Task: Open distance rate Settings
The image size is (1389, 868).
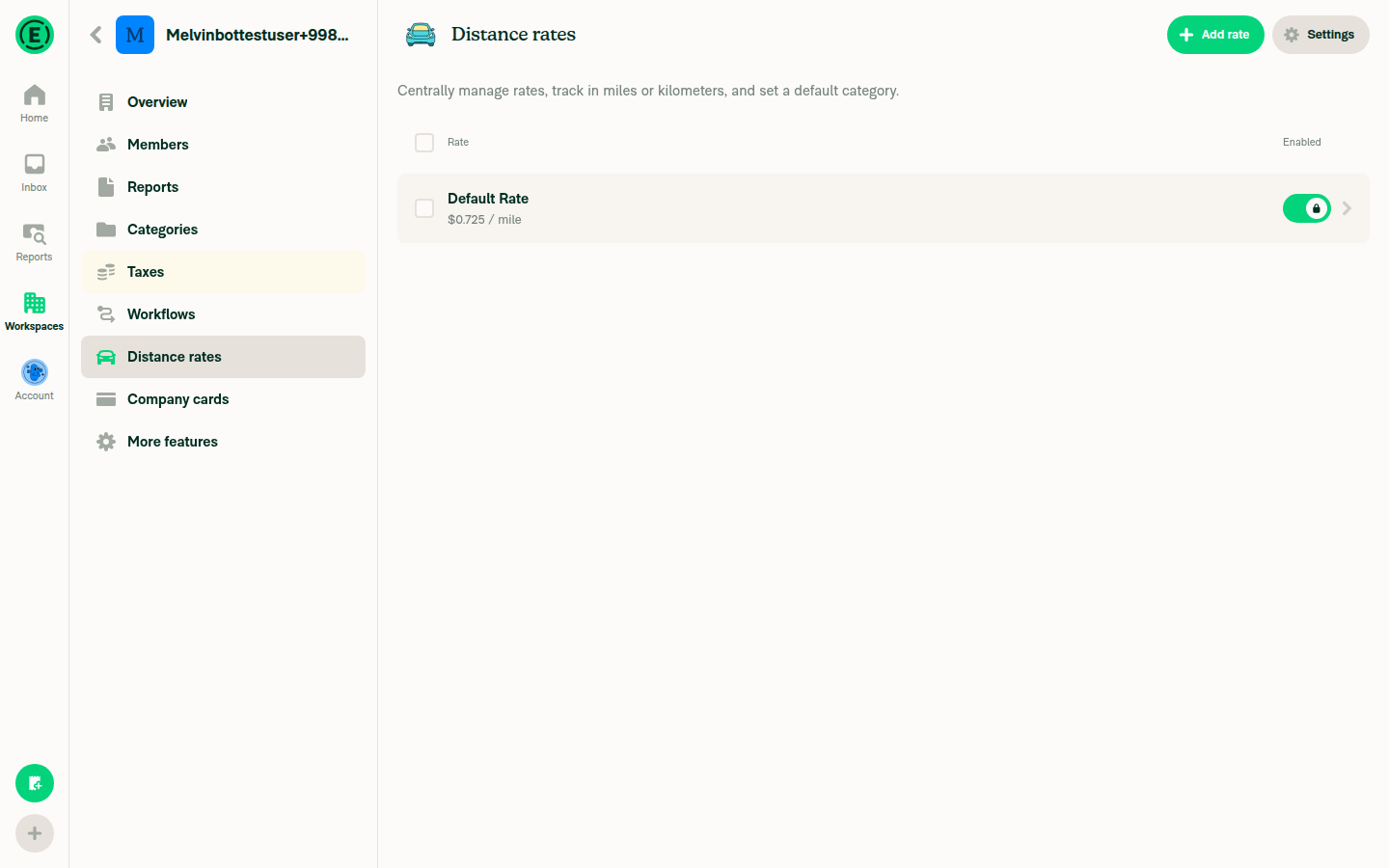Action: tap(1321, 34)
